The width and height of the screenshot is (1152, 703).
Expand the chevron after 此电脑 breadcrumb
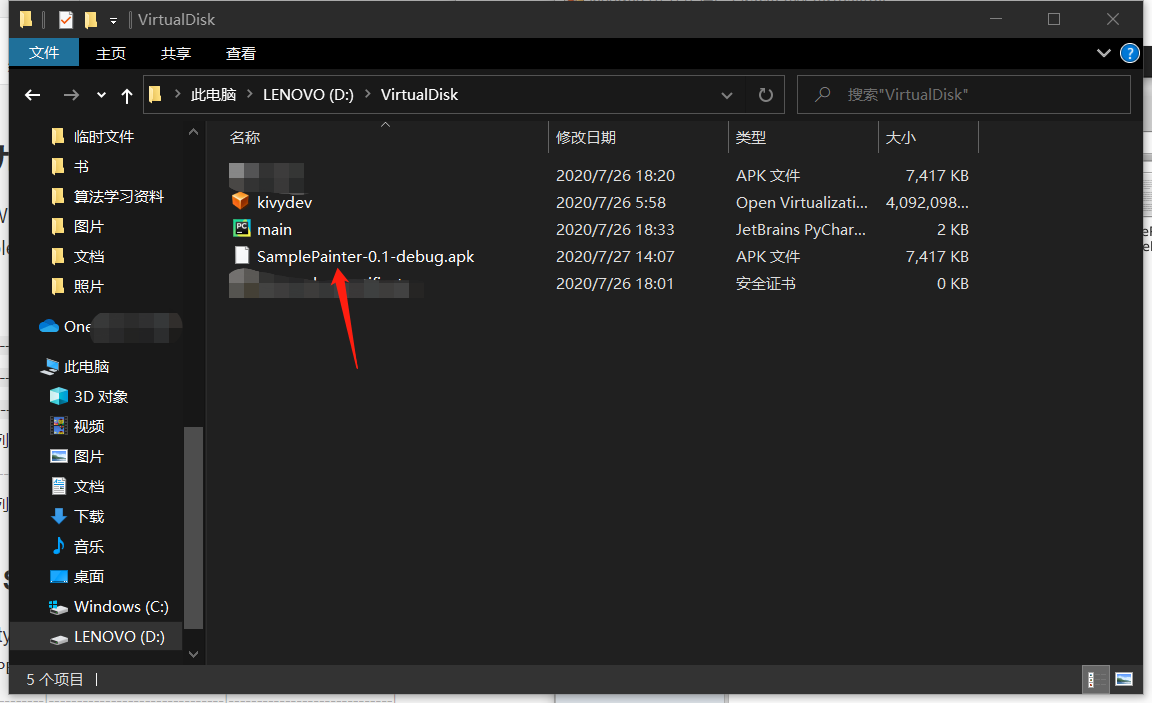250,94
